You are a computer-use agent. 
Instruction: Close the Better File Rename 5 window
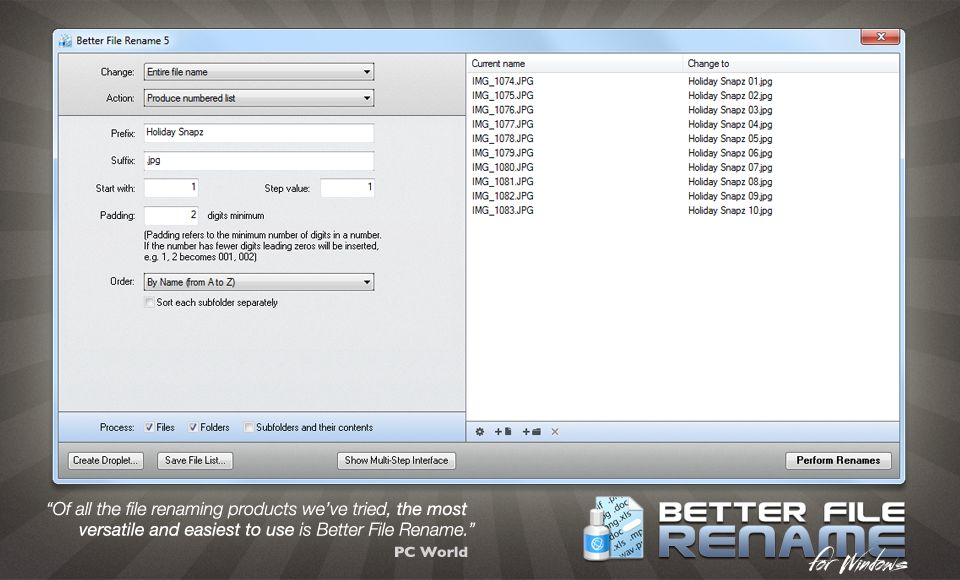881,37
